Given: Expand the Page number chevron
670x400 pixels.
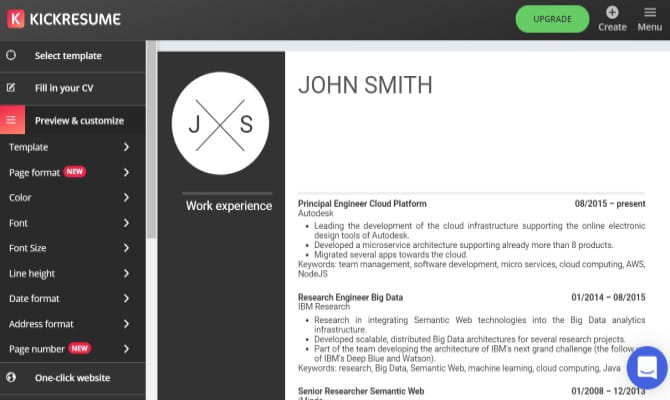Looking at the screenshot, I should coord(126,349).
